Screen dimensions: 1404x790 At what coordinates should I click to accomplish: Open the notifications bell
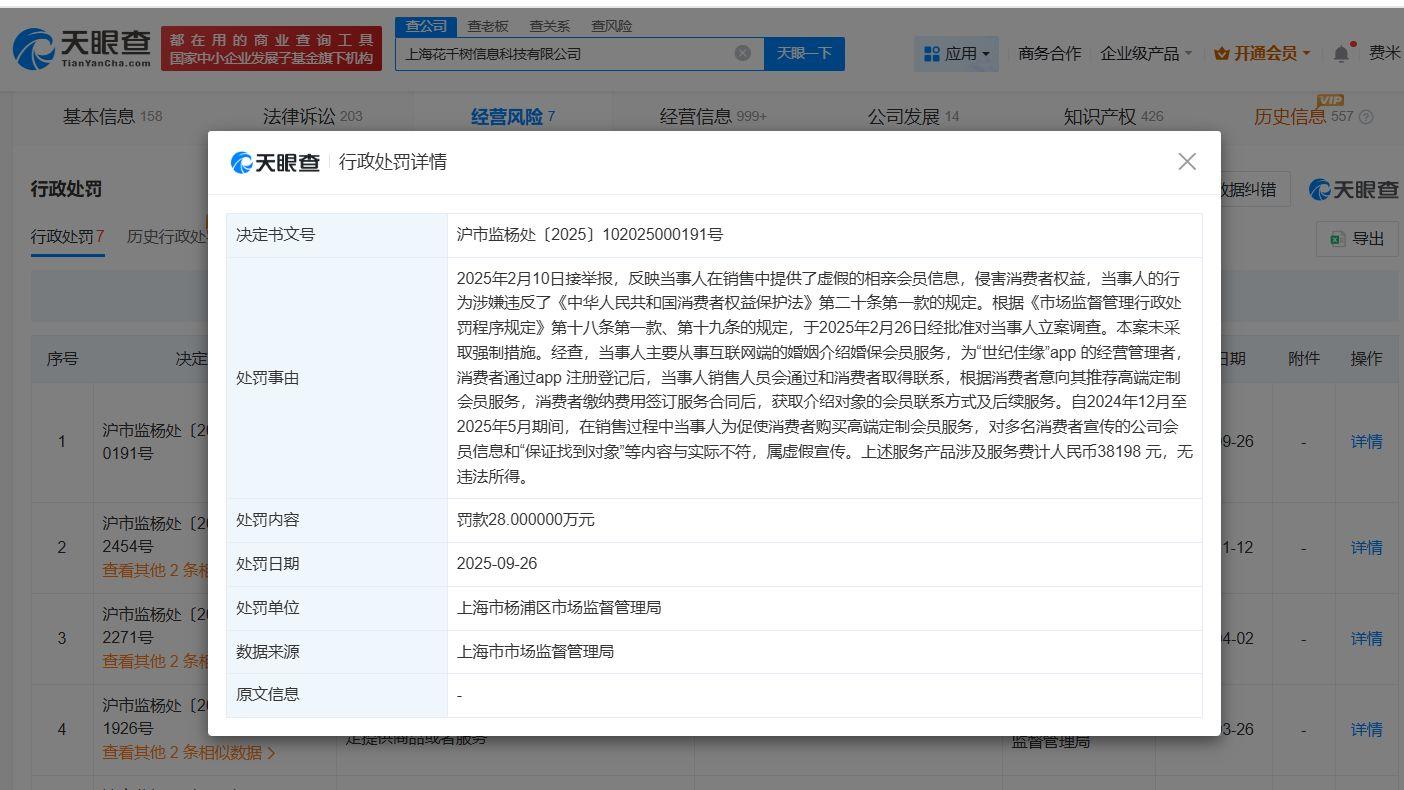[x=1340, y=53]
